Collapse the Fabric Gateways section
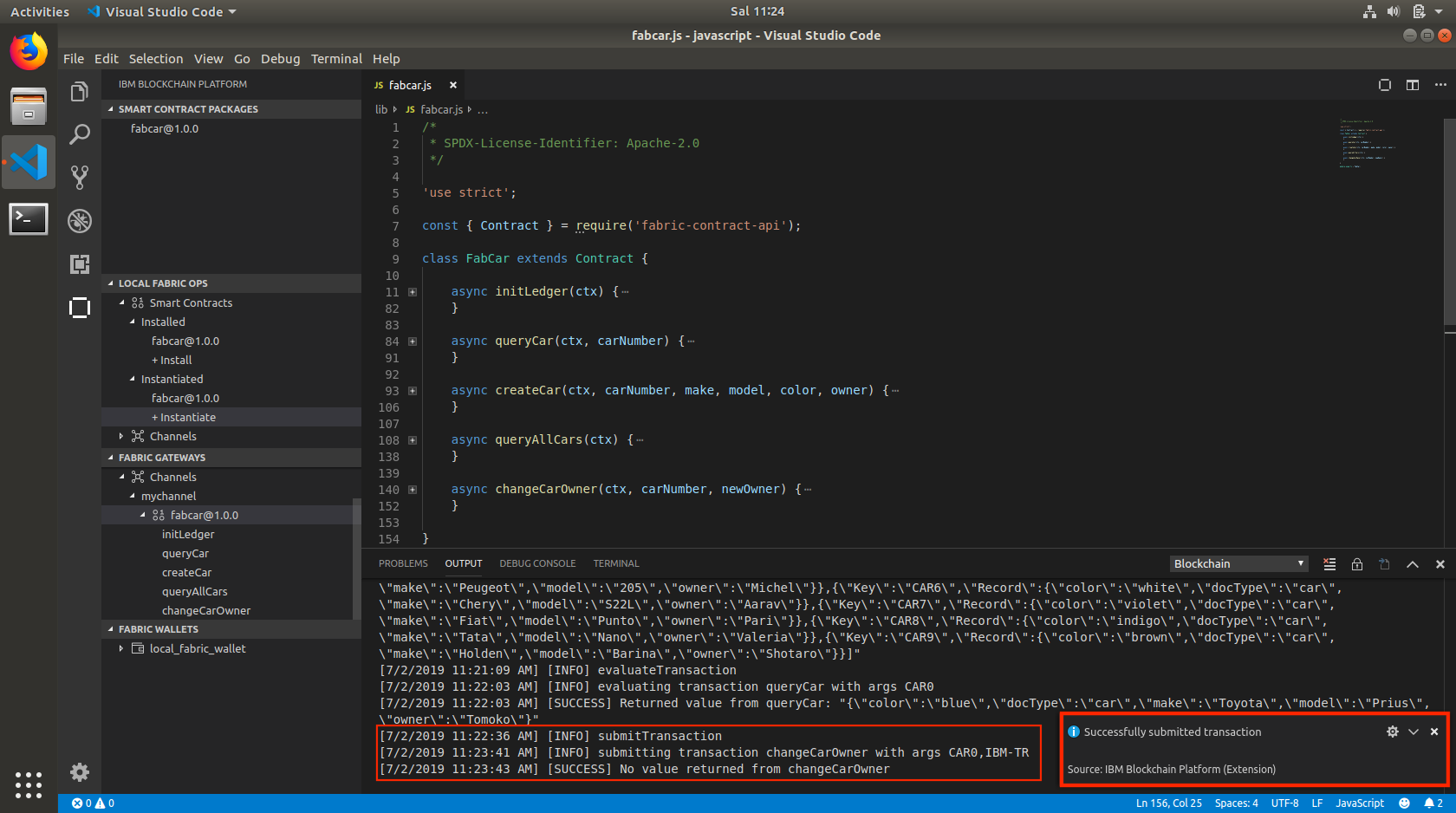This screenshot has height=813, width=1456. point(231,458)
